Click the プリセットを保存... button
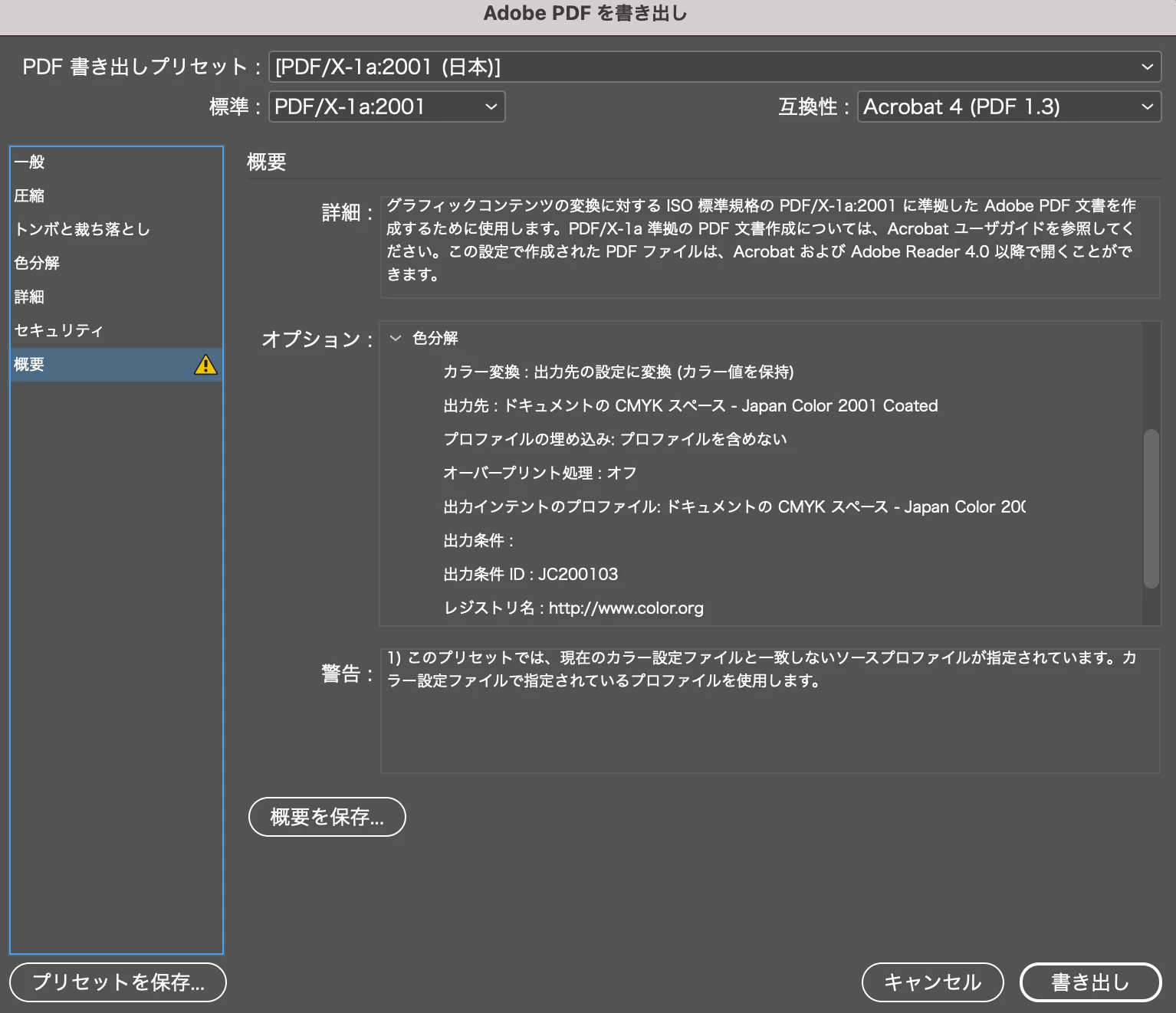This screenshot has width=1176, height=1013. tap(118, 982)
